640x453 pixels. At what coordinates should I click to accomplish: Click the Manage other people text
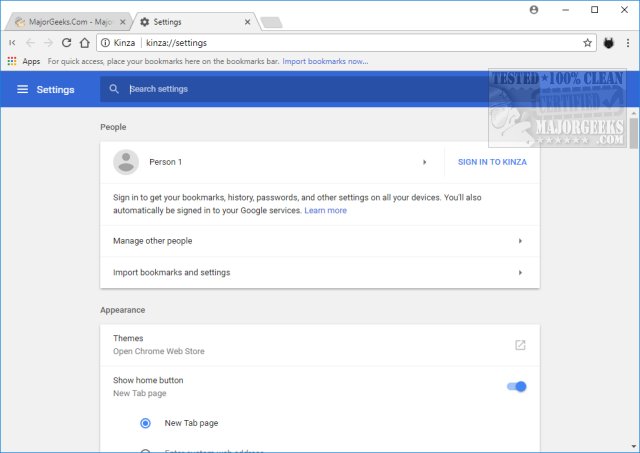[153, 241]
